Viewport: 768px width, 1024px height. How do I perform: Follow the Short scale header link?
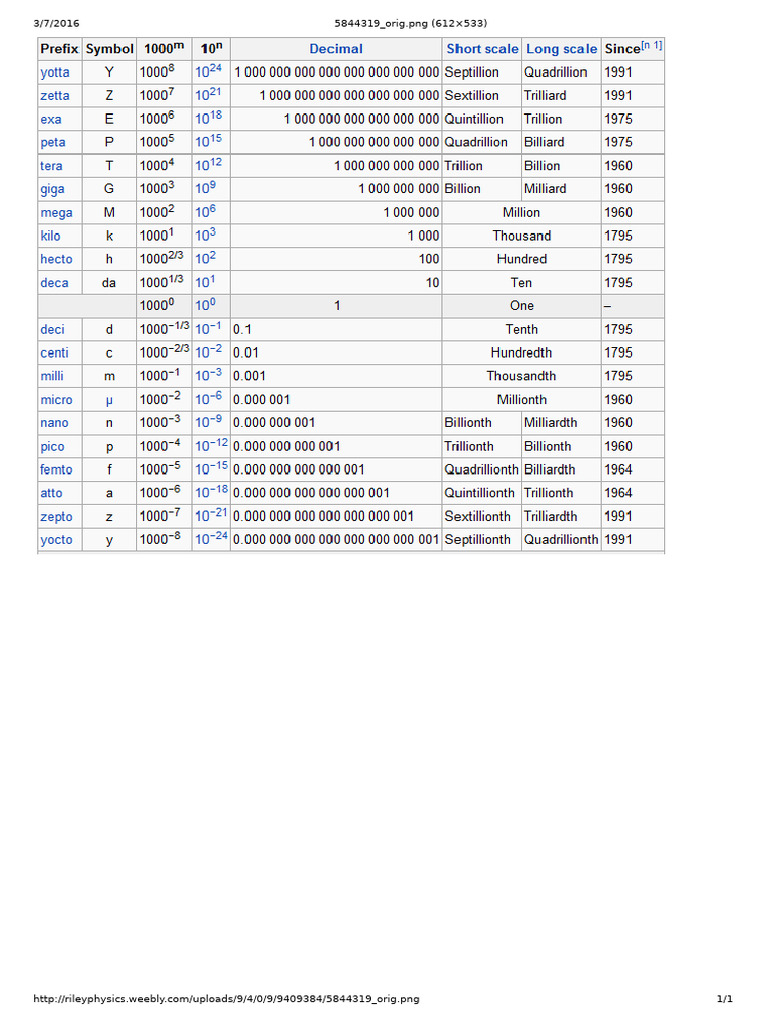pos(482,49)
